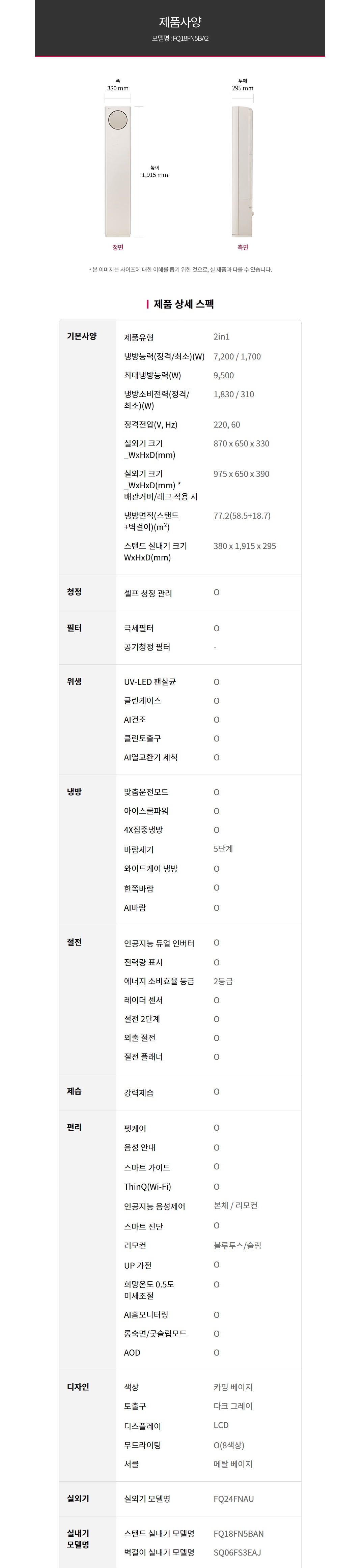This screenshot has width=362, height=1568.
Task: Select the 냉방 category cell
Action: click(88, 850)
